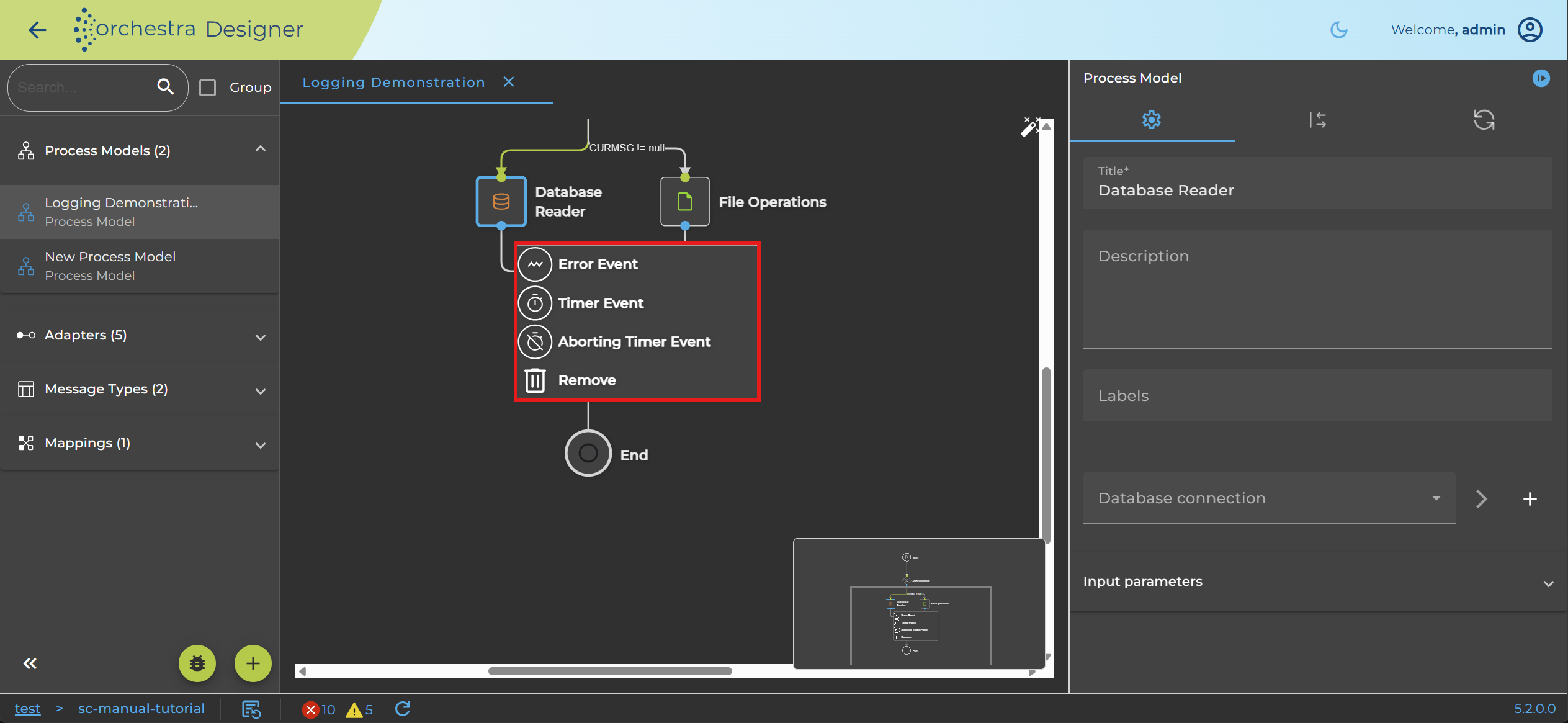Click the canvas scroll left arrow
1568x723 pixels.
click(x=303, y=671)
